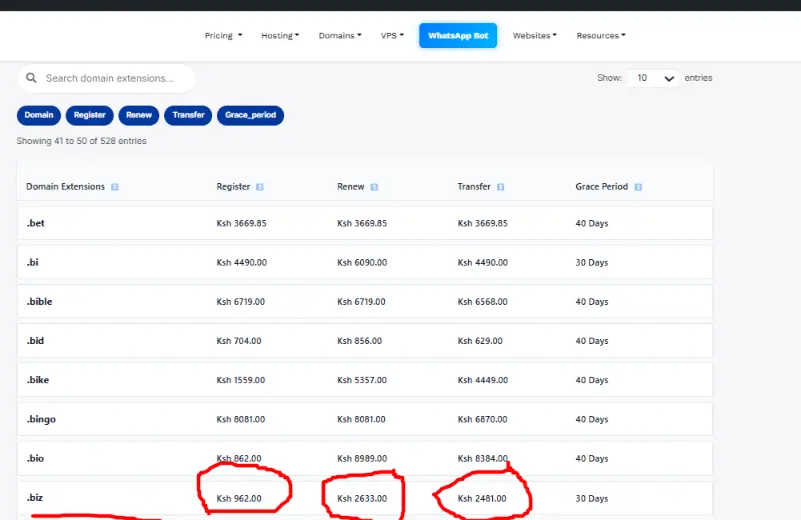Click the WhatsApp Bot button

click(458, 35)
